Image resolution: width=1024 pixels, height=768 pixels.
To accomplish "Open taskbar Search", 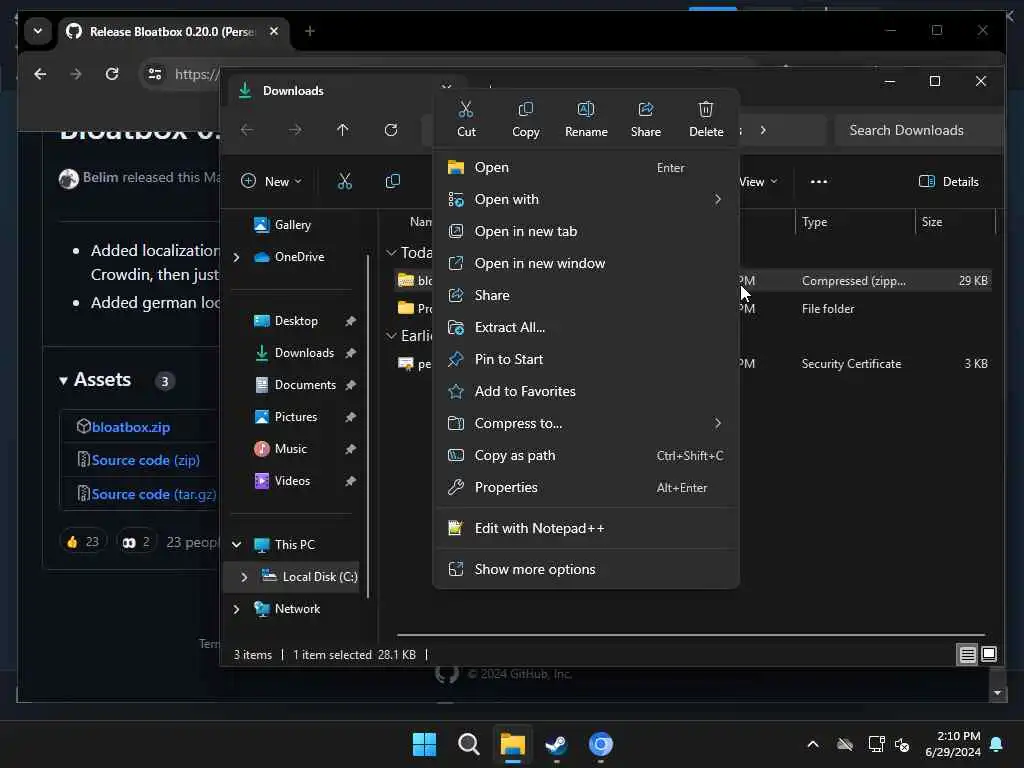I will tap(468, 744).
